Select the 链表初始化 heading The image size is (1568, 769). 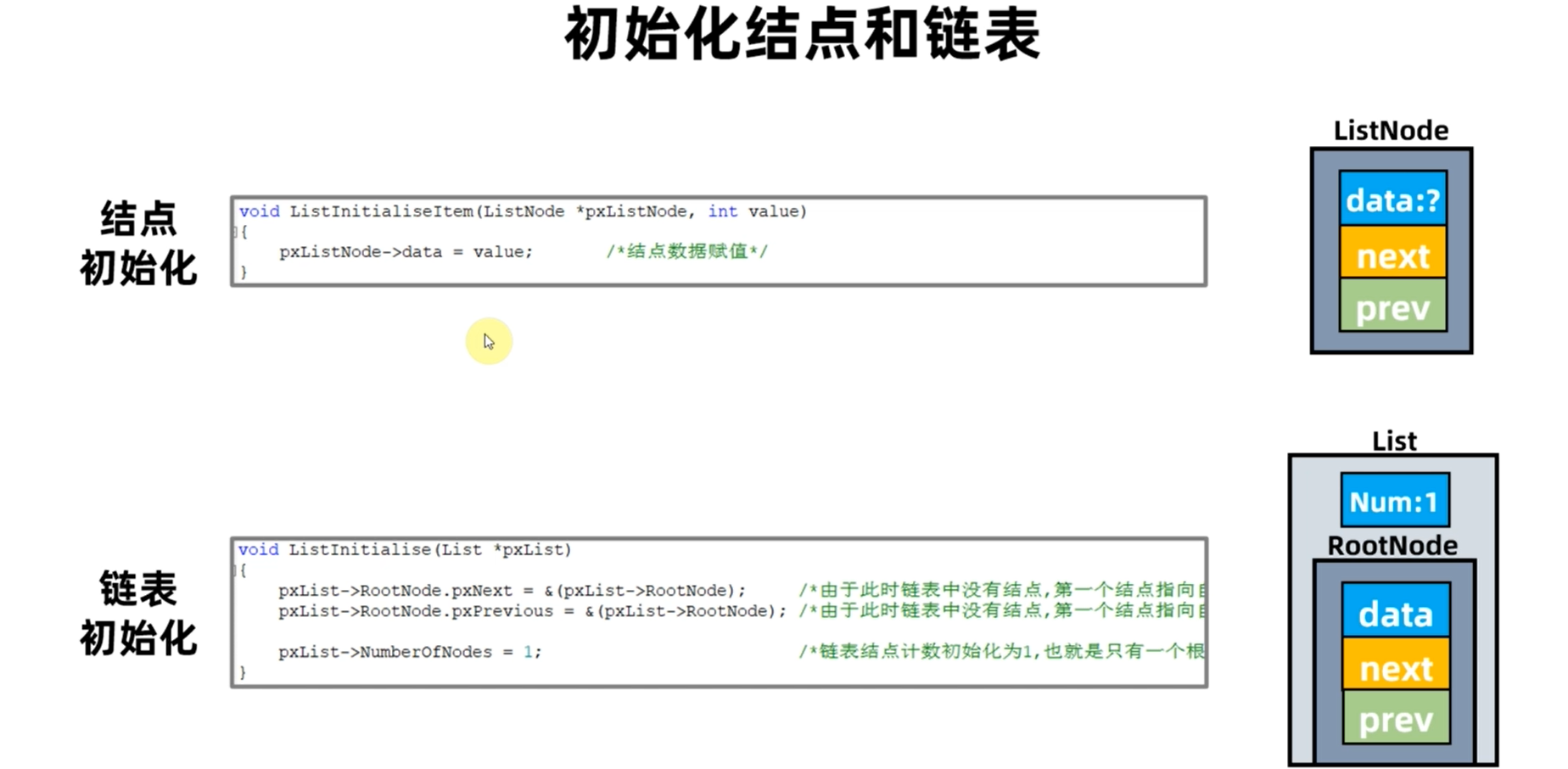(138, 611)
